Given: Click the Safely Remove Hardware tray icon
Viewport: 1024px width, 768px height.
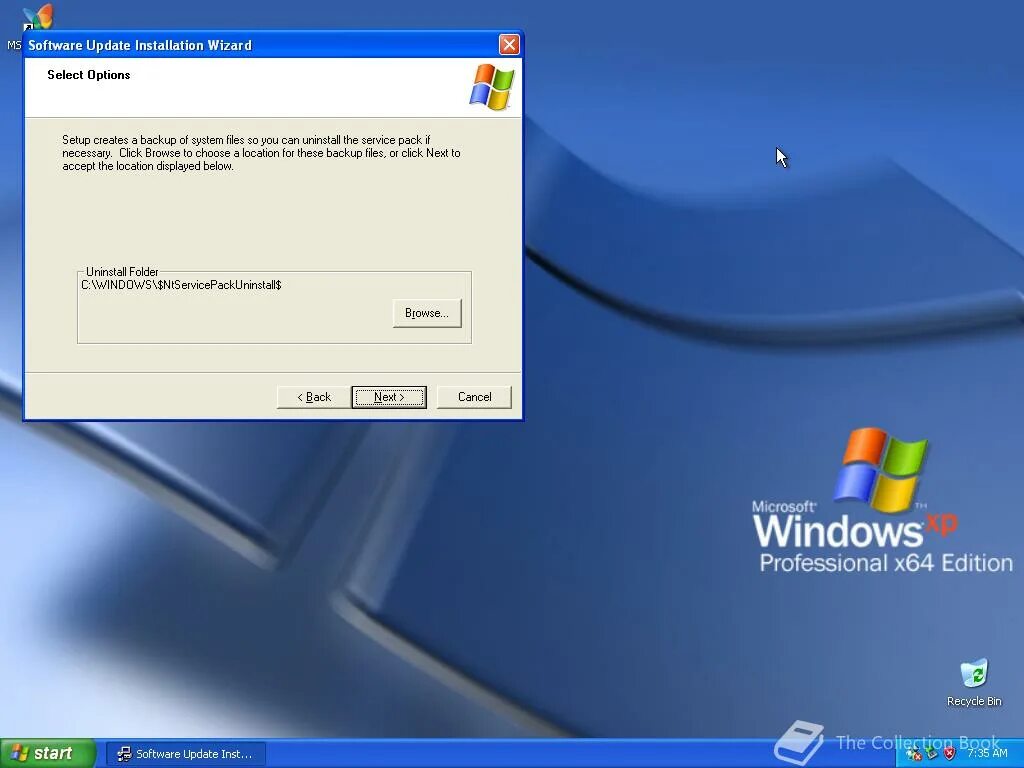Looking at the screenshot, I should 932,754.
